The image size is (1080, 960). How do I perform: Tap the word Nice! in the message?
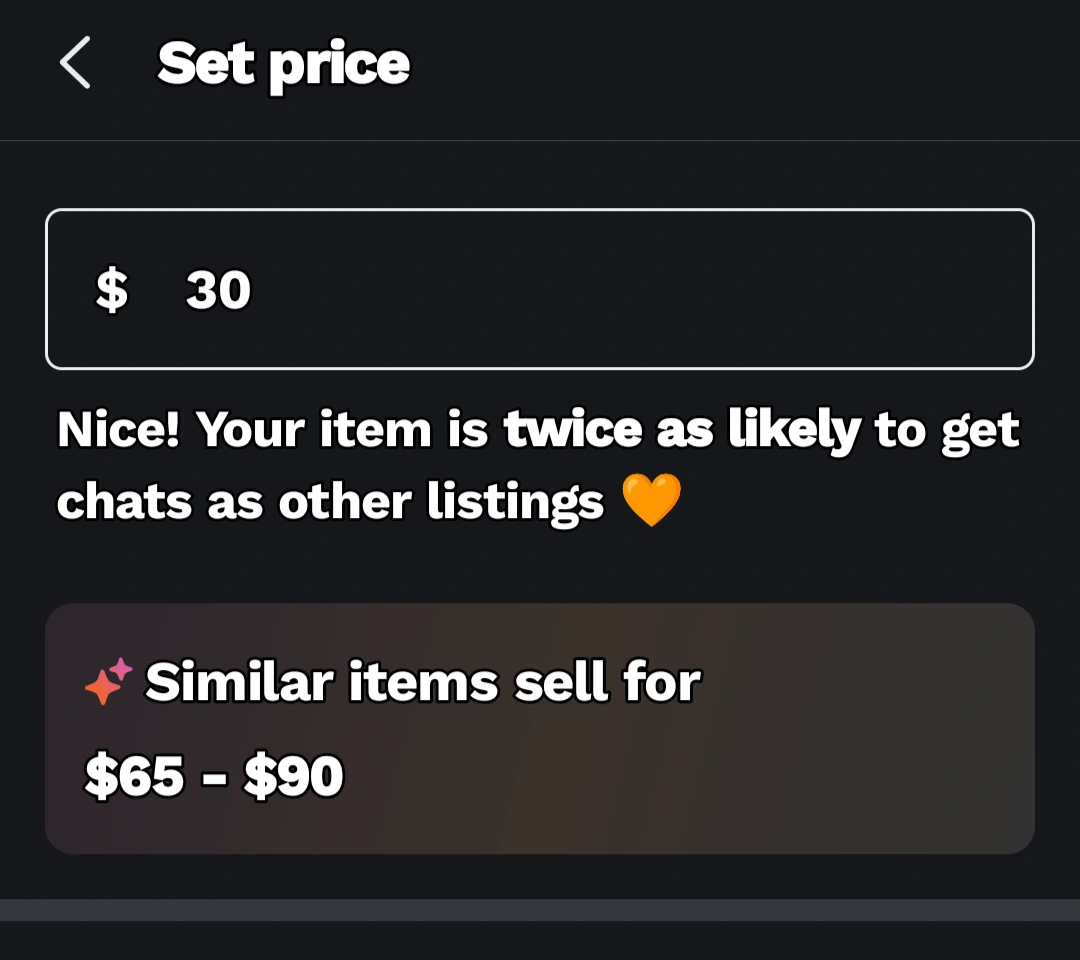tap(120, 430)
